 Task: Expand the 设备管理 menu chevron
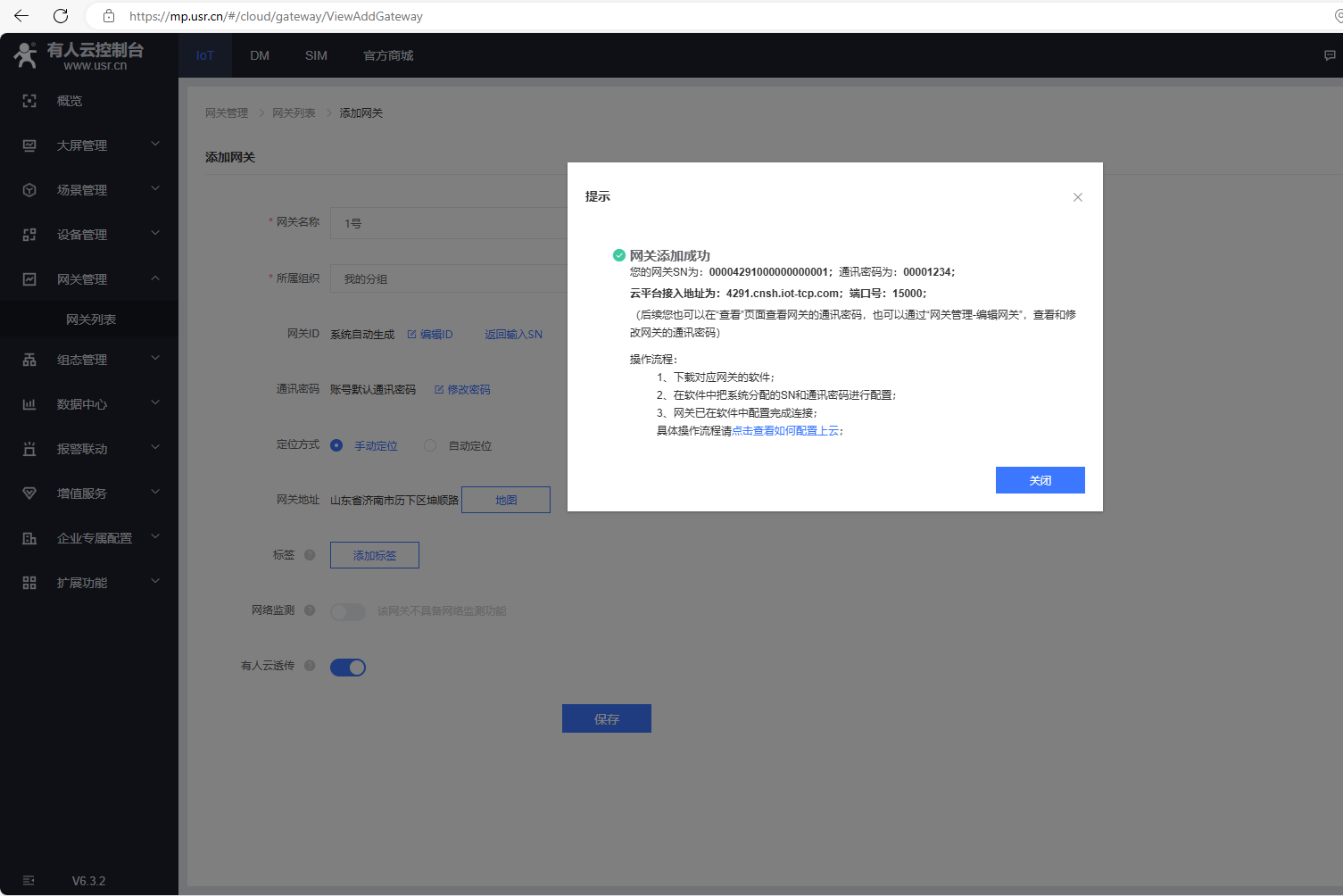click(x=155, y=234)
